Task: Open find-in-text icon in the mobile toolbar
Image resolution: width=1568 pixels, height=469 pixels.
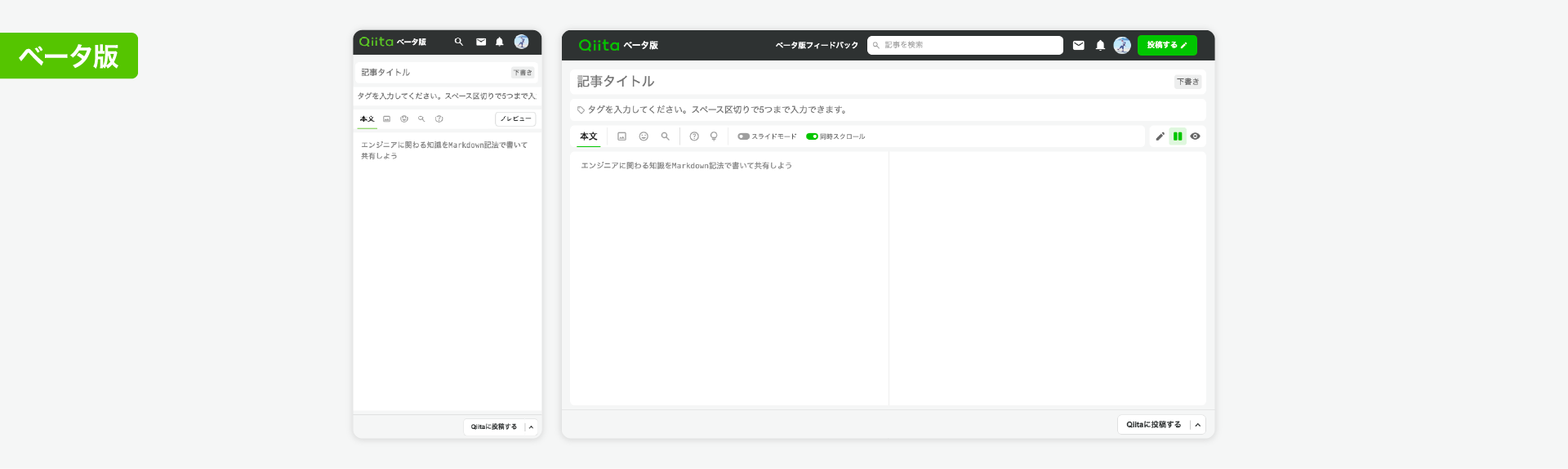Action: (x=421, y=119)
